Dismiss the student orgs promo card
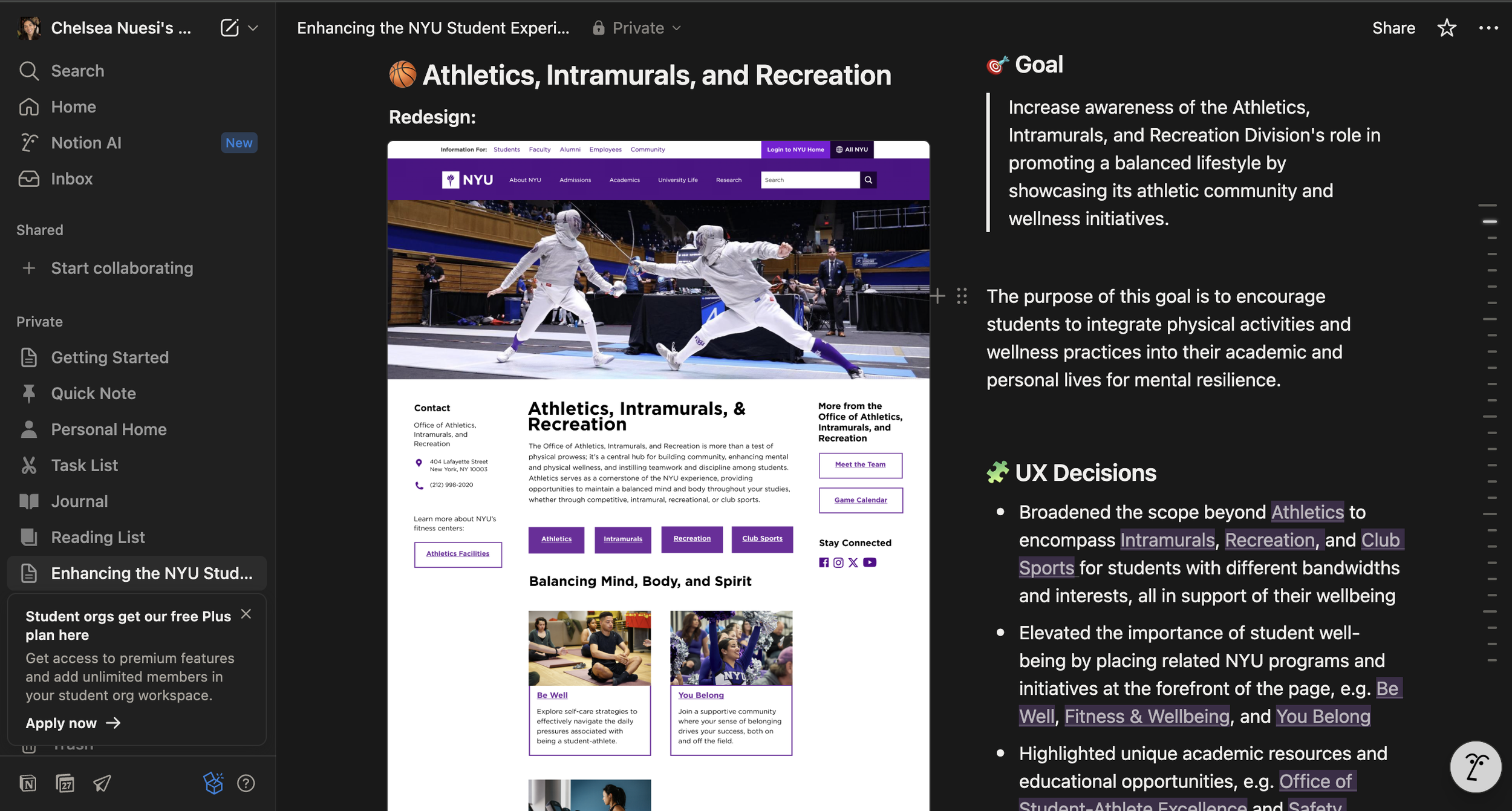Image resolution: width=1512 pixels, height=811 pixels. (246, 614)
